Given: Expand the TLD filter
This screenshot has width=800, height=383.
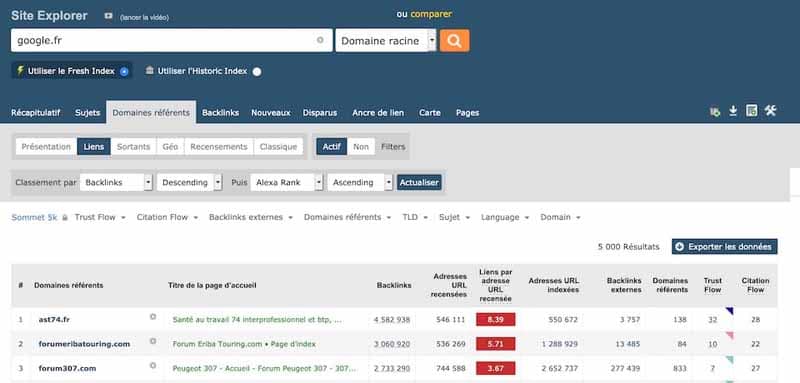Looking at the screenshot, I should pos(415,217).
